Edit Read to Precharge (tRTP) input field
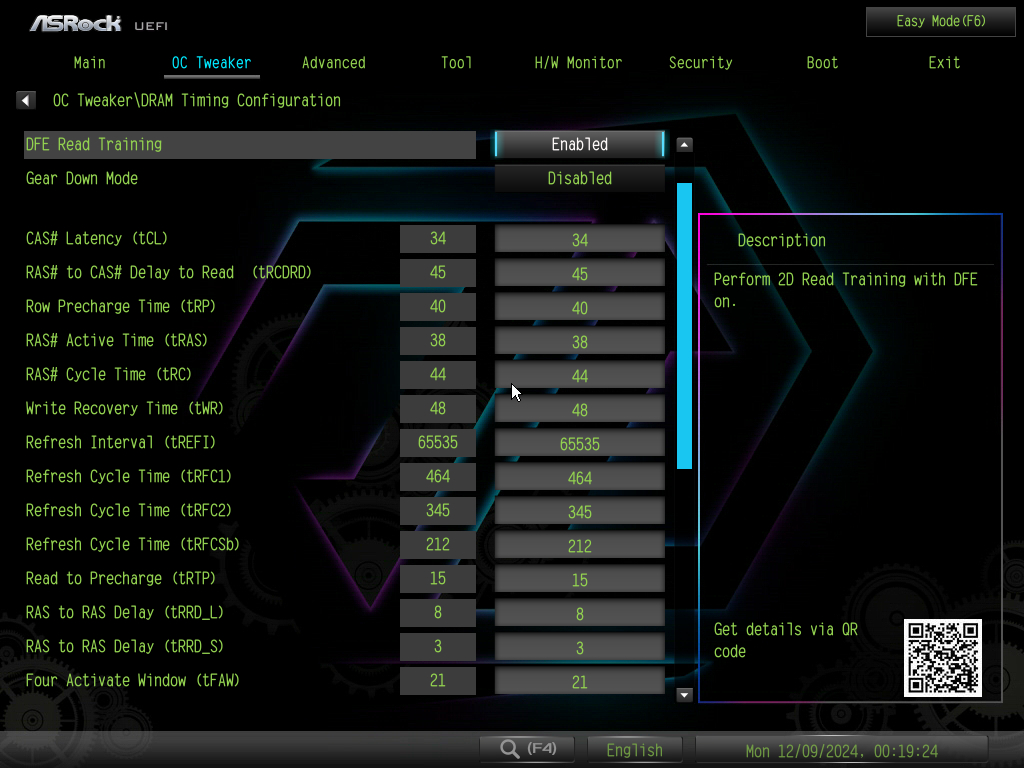 click(x=579, y=579)
